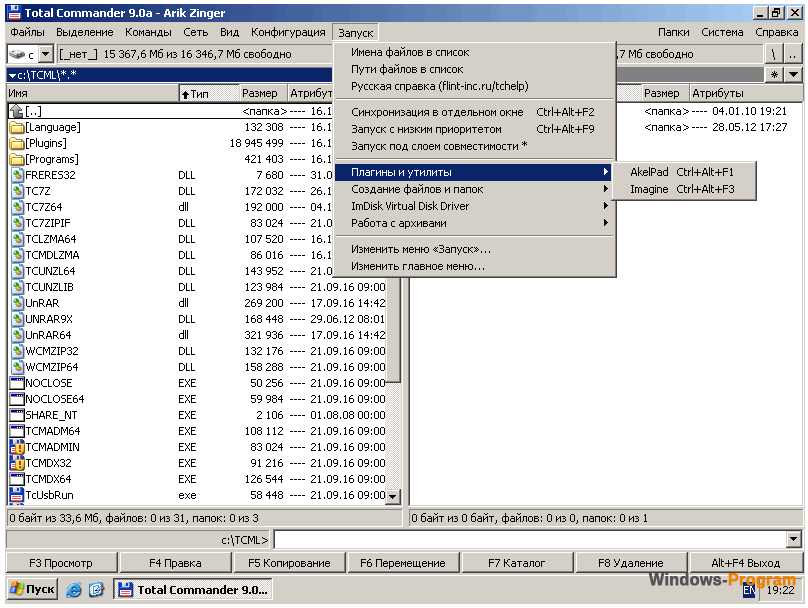This screenshot has height=608, width=808.
Task: Open the Справка menu
Action: [x=777, y=32]
